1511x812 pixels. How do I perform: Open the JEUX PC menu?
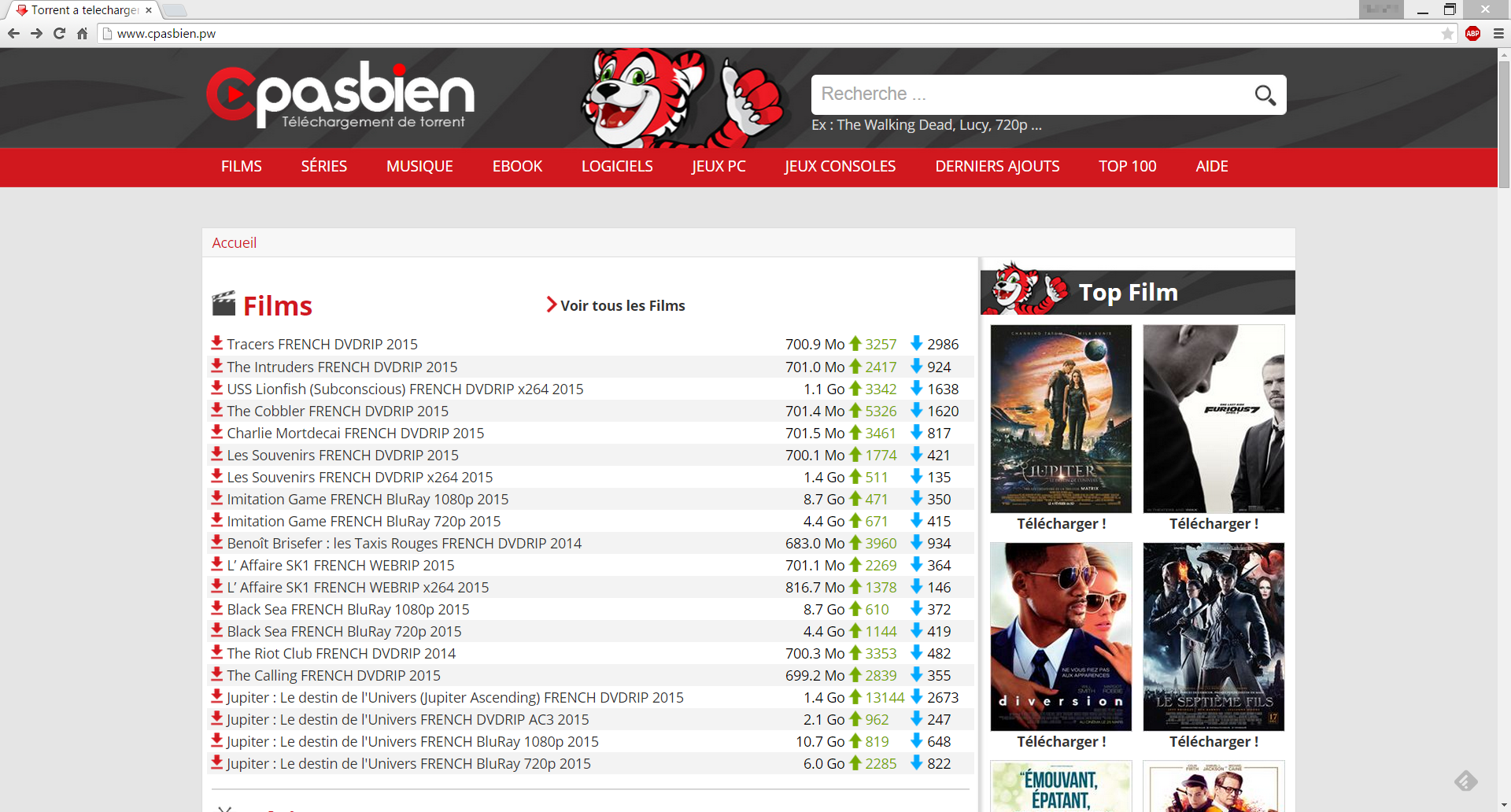point(719,167)
